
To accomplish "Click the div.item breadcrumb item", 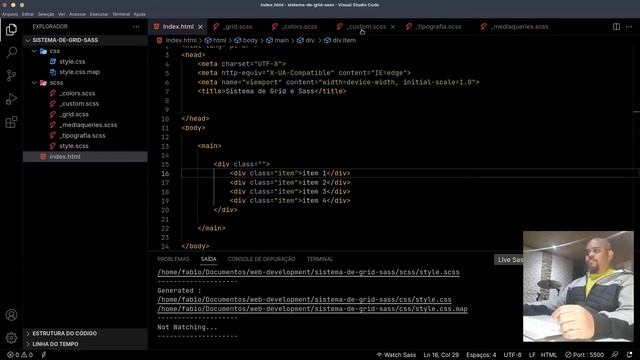I will point(340,40).
